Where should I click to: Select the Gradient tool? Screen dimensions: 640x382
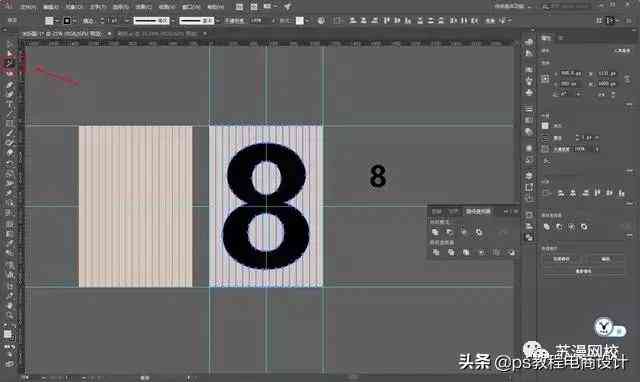(10, 233)
